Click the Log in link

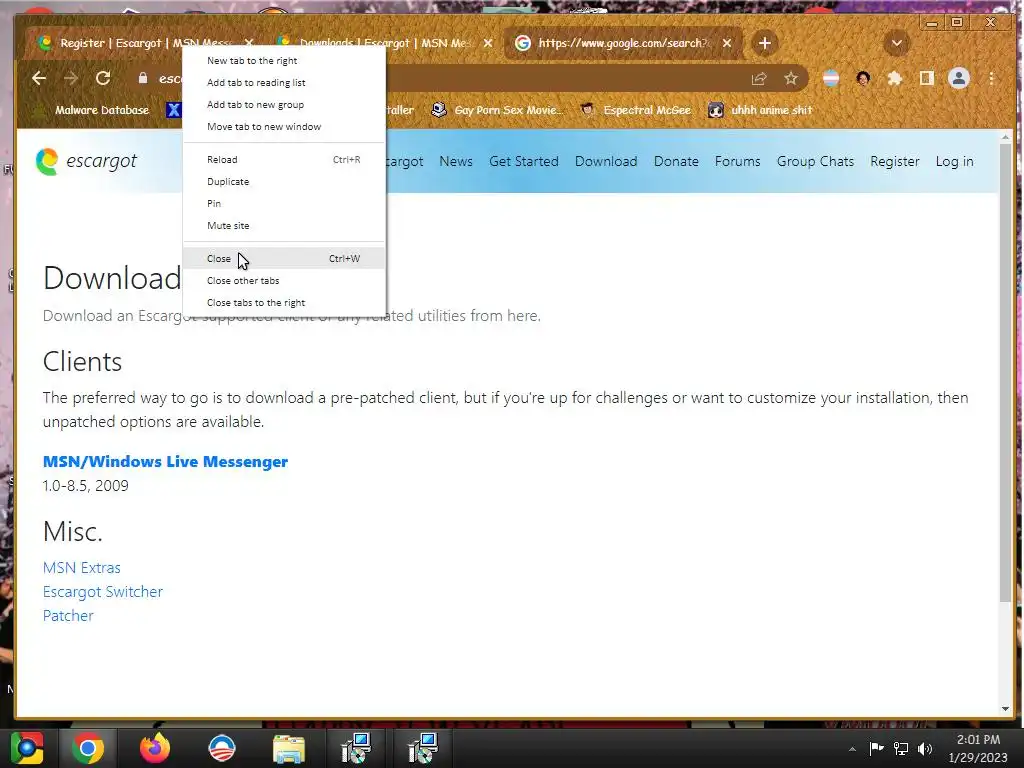point(954,161)
